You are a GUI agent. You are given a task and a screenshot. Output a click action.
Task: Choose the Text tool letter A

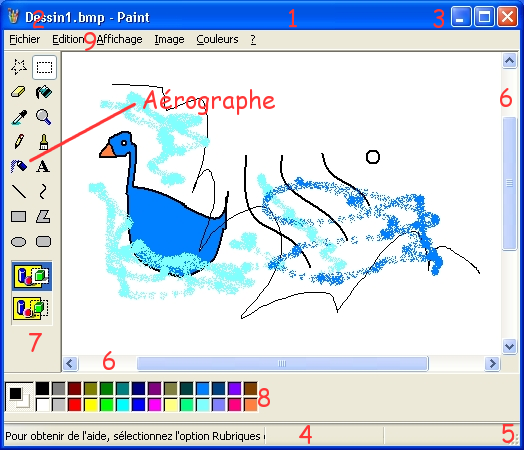[44, 166]
